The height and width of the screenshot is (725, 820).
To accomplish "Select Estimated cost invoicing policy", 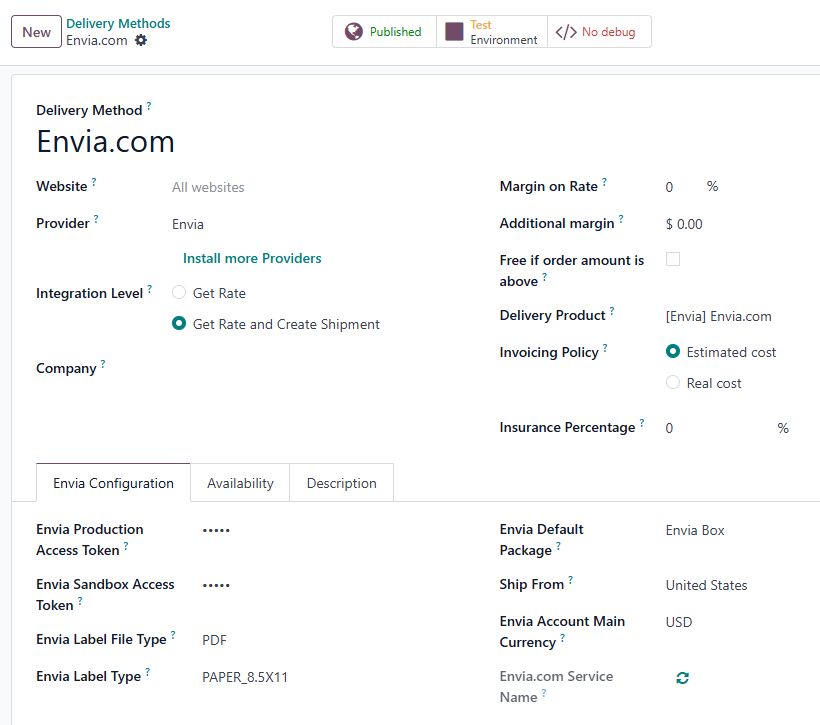I will [673, 352].
